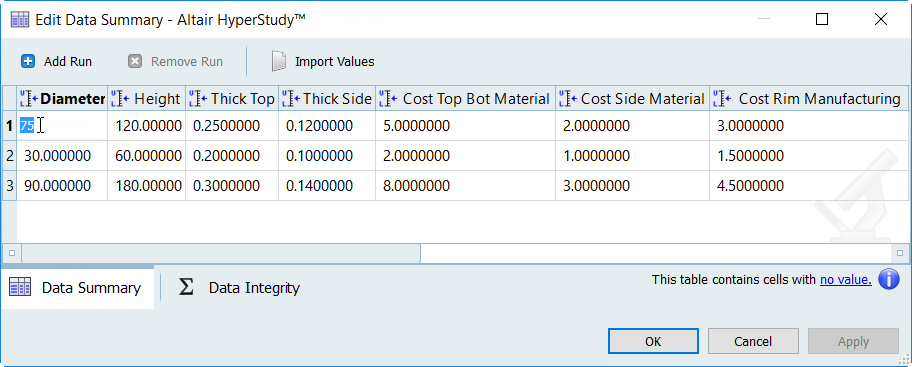Open the Data Summary tab
The height and width of the screenshot is (367, 912).
point(77,287)
